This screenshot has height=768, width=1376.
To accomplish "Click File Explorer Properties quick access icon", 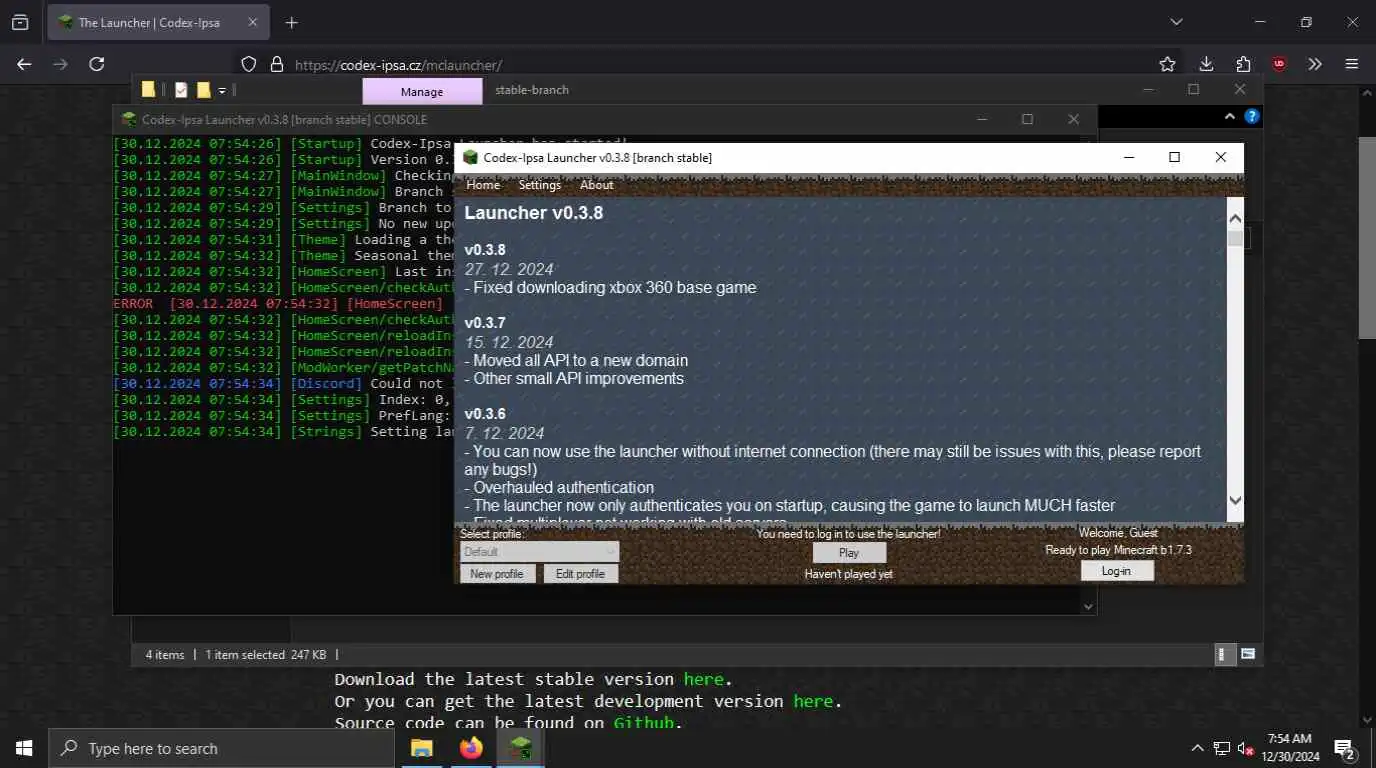I will (x=181, y=90).
